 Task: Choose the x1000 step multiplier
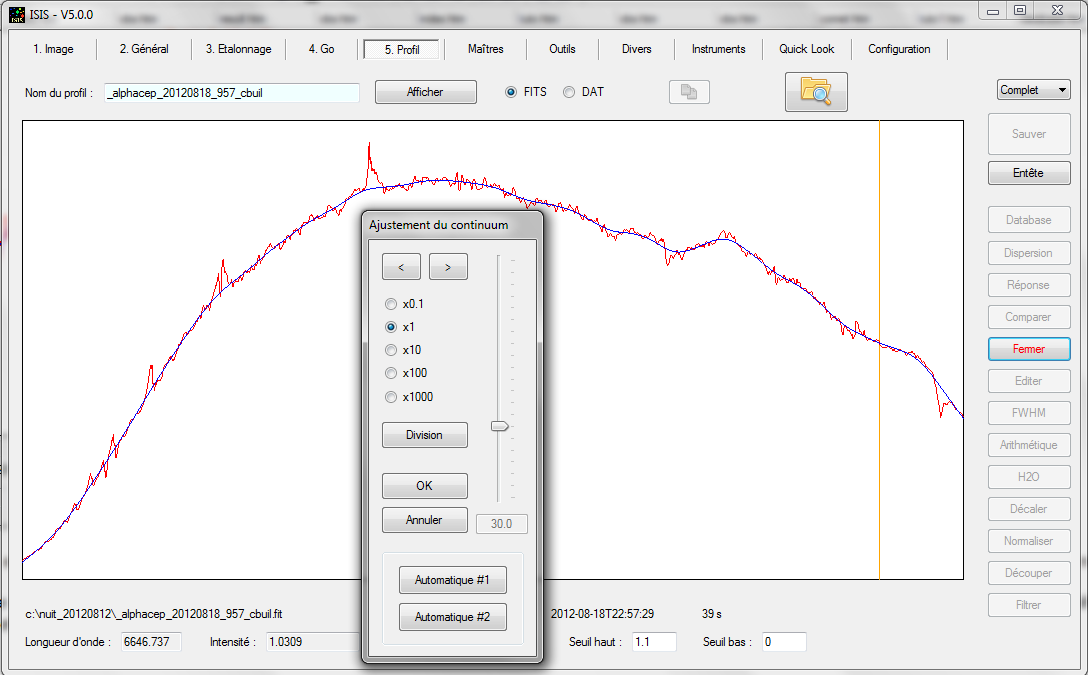[x=391, y=397]
